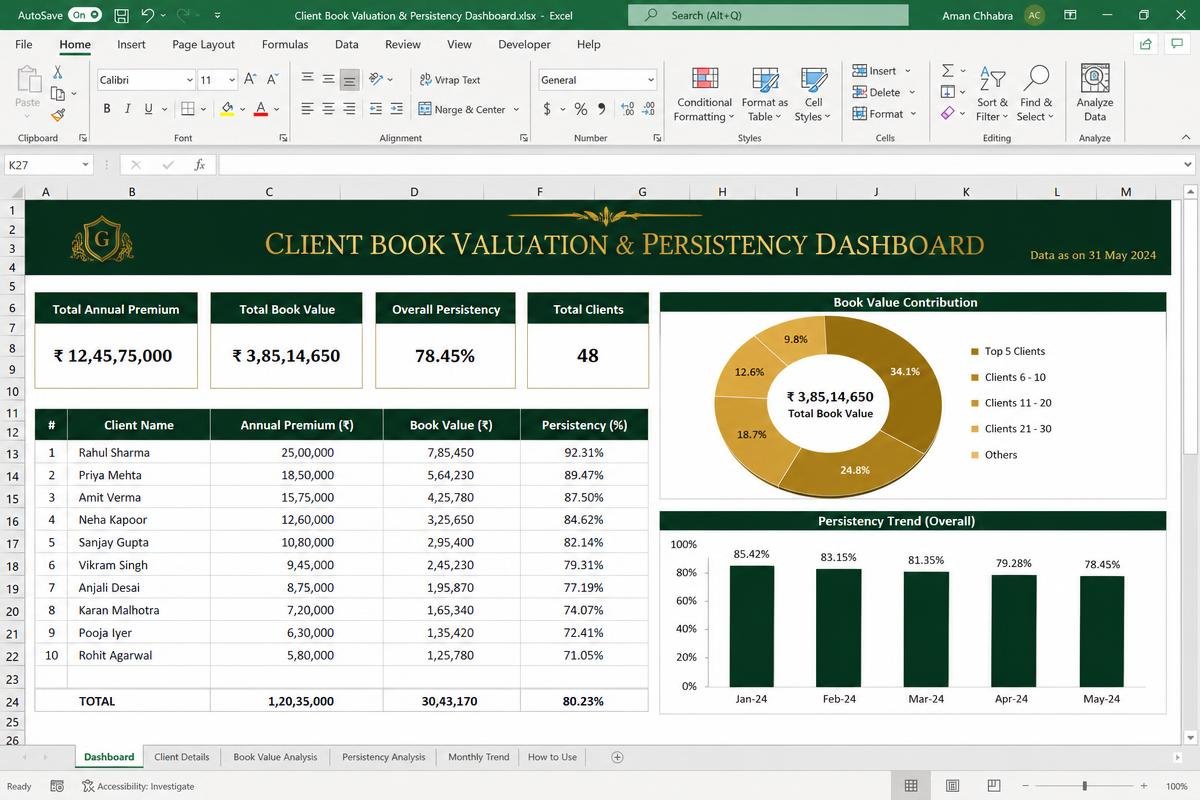This screenshot has height=800, width=1200.
Task: Select Bottom Align icon
Action: point(349,80)
